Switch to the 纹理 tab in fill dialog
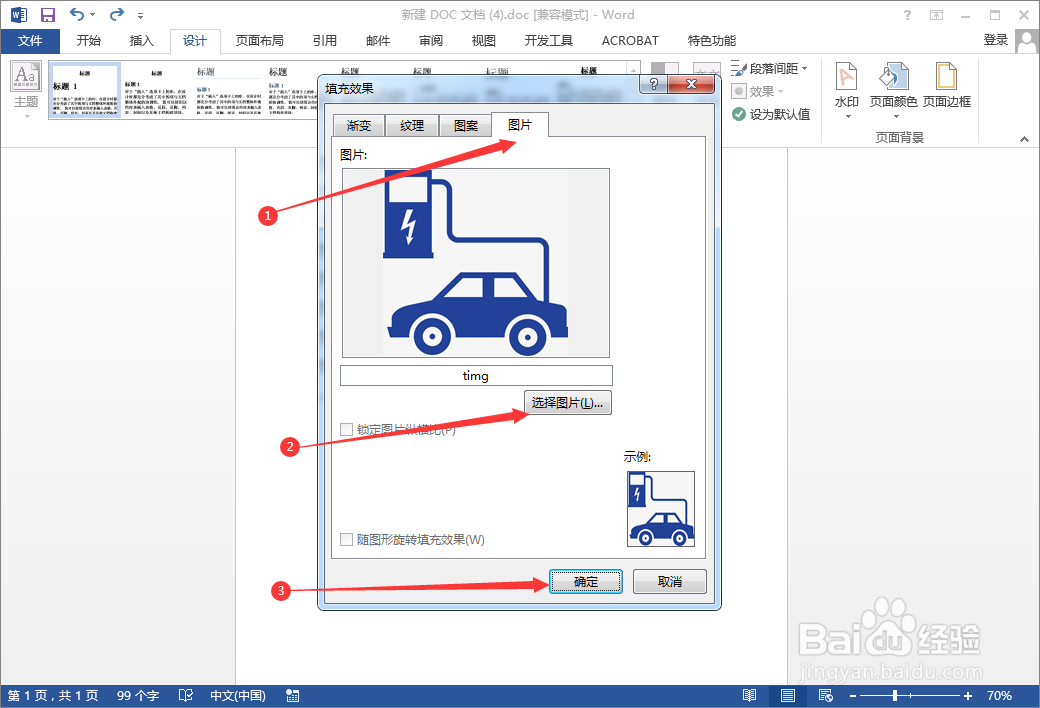The image size is (1040, 708). 411,125
